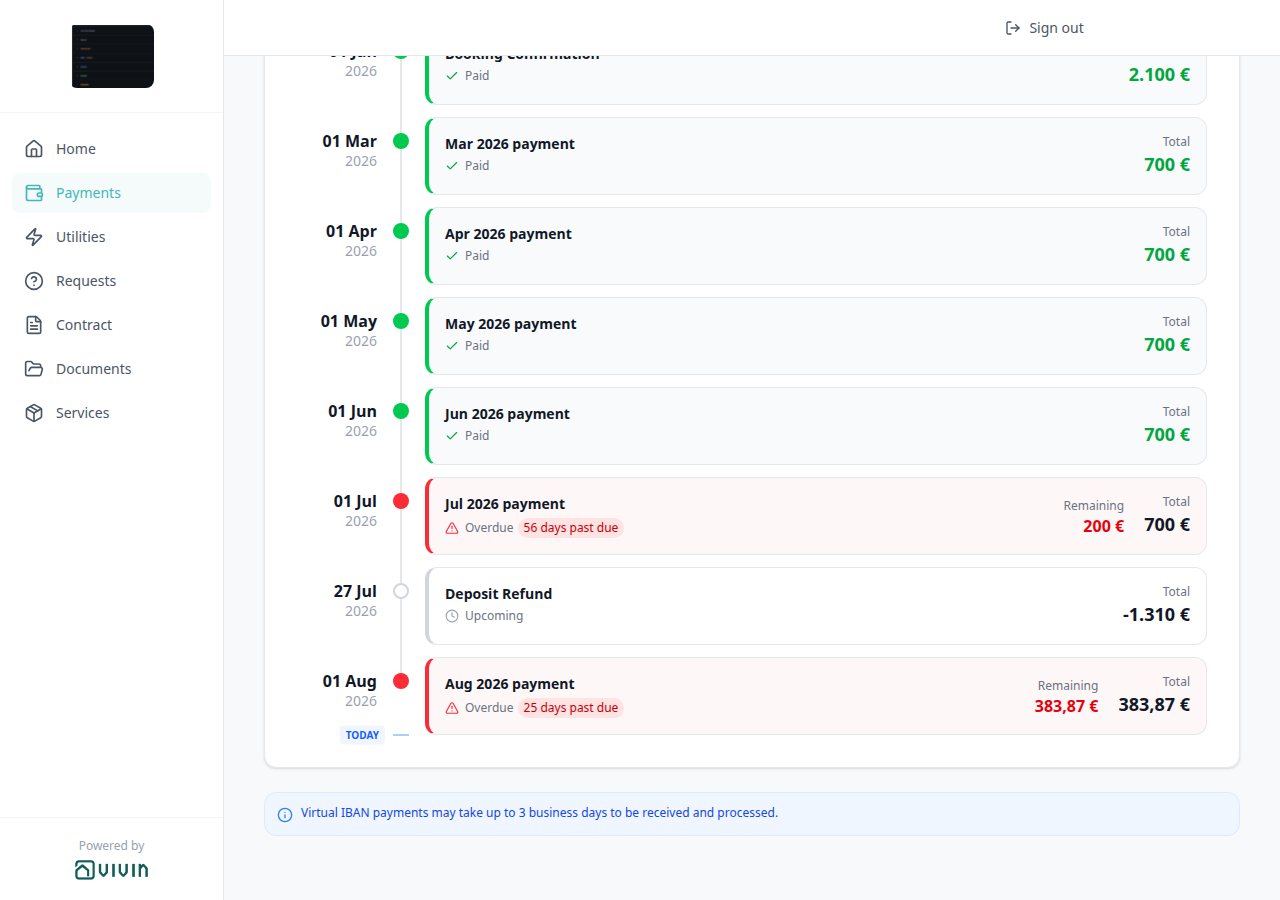1280x900 pixels.
Task: Click the overdue warning icon on Jul payment
Action: (x=452, y=528)
